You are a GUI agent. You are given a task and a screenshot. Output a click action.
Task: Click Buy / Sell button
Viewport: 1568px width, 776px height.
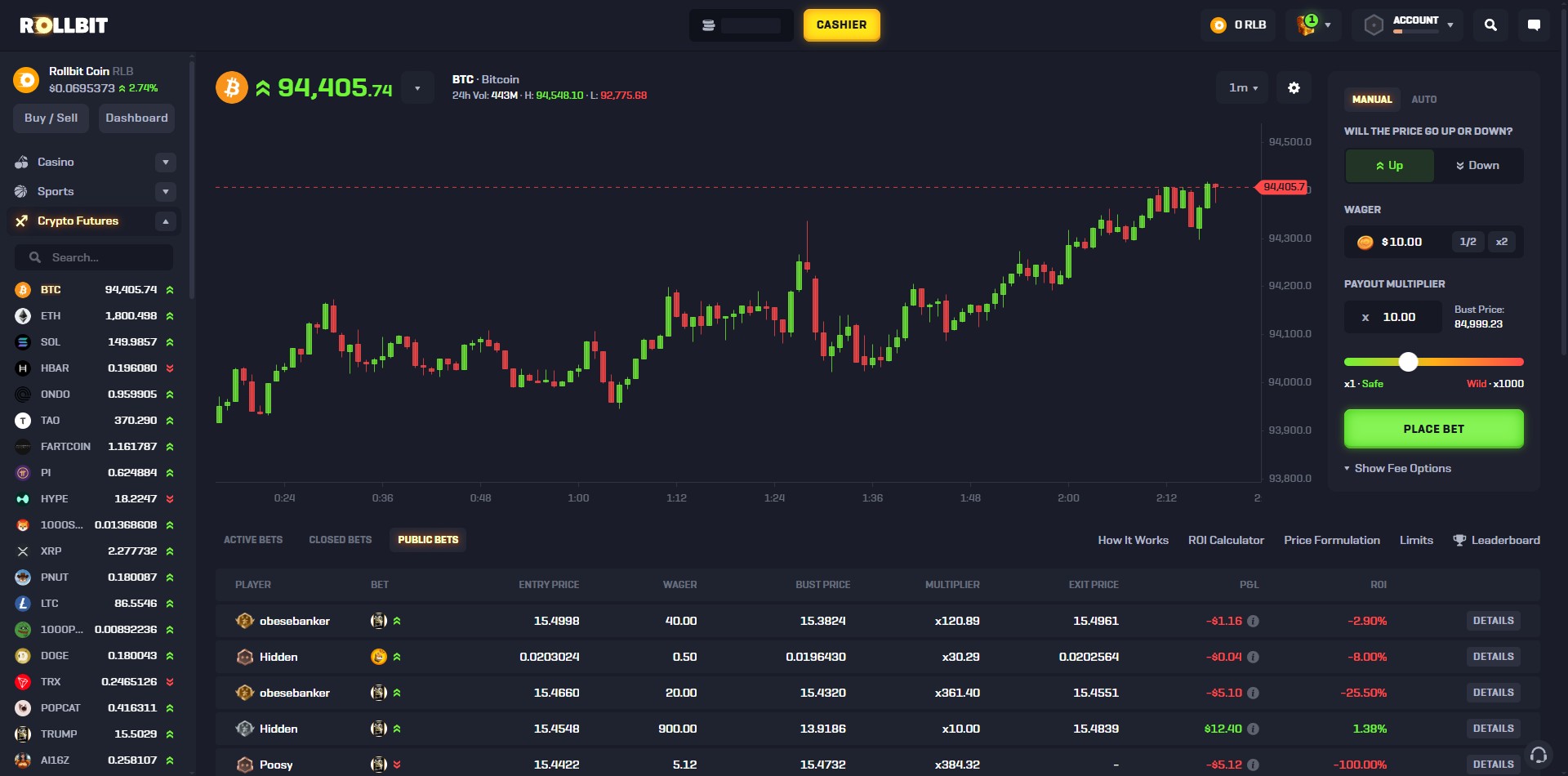click(x=51, y=118)
